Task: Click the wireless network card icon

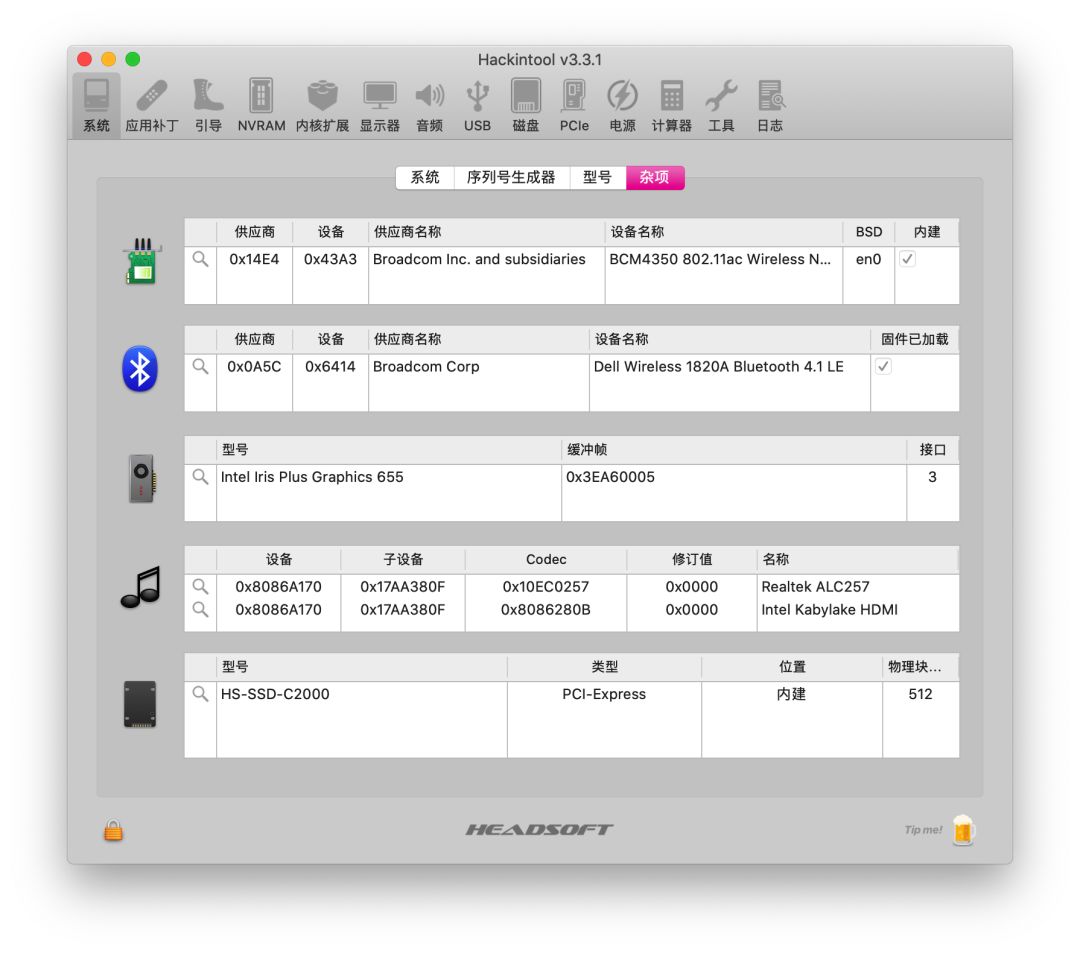Action: 141,261
